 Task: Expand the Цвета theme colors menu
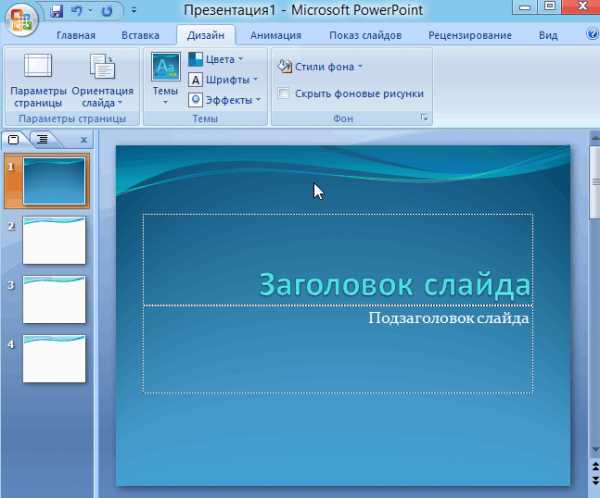coord(216,59)
